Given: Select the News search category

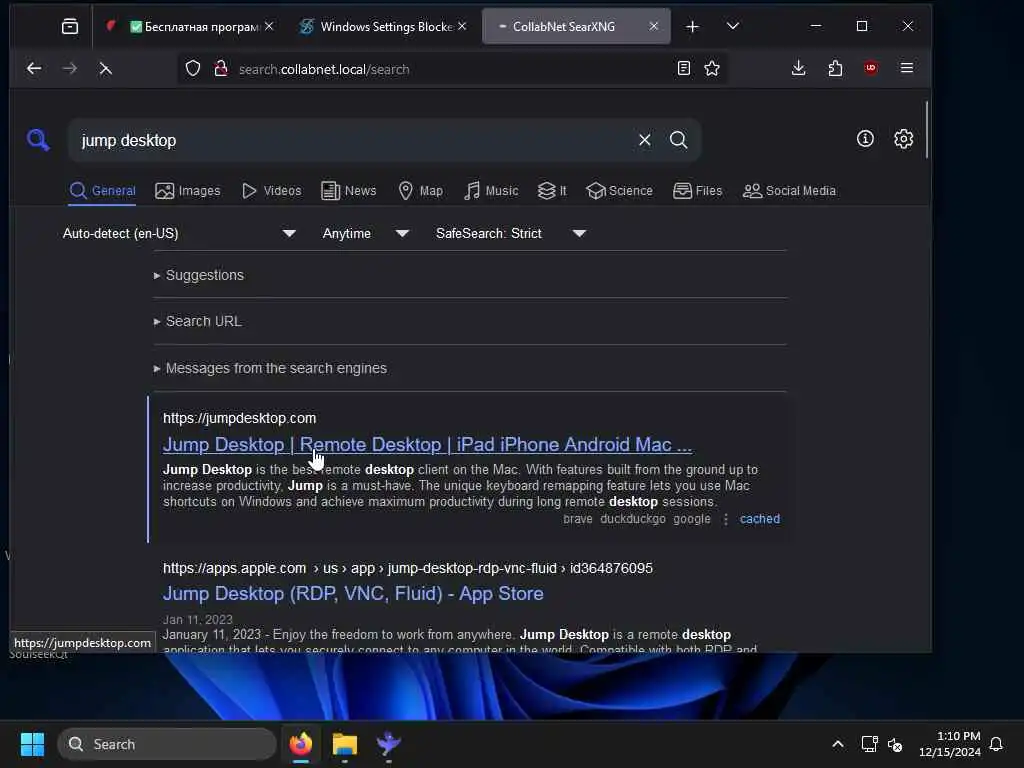Looking at the screenshot, I should pyautogui.click(x=349, y=191).
